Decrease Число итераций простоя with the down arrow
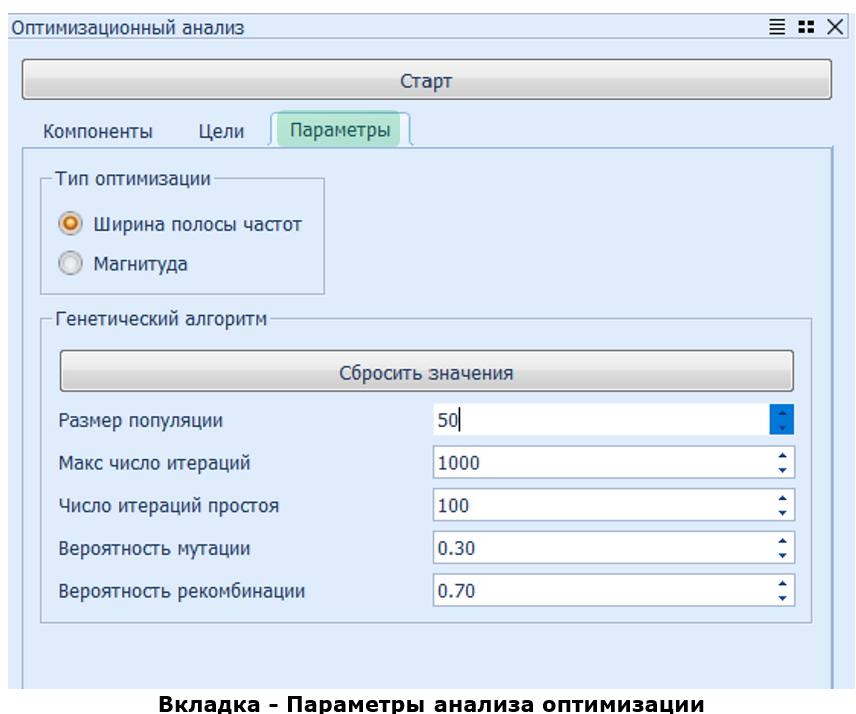856x714 pixels. coord(782,513)
